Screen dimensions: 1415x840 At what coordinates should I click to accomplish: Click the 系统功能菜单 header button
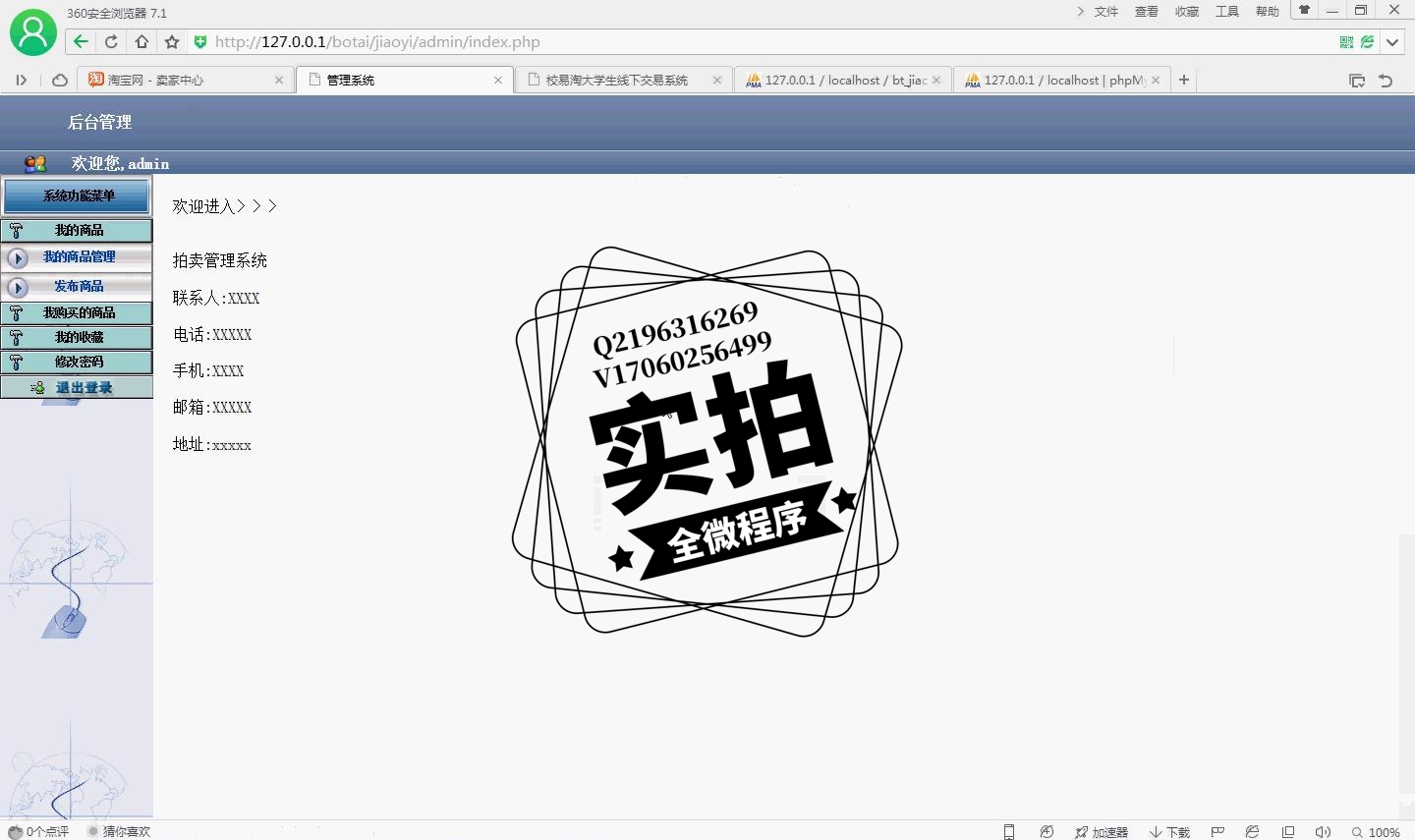(x=77, y=196)
